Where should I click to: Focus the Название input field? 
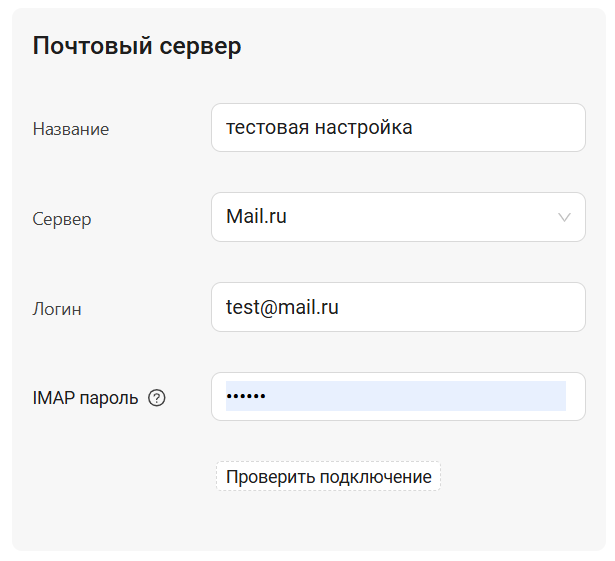pyautogui.click(x=398, y=128)
